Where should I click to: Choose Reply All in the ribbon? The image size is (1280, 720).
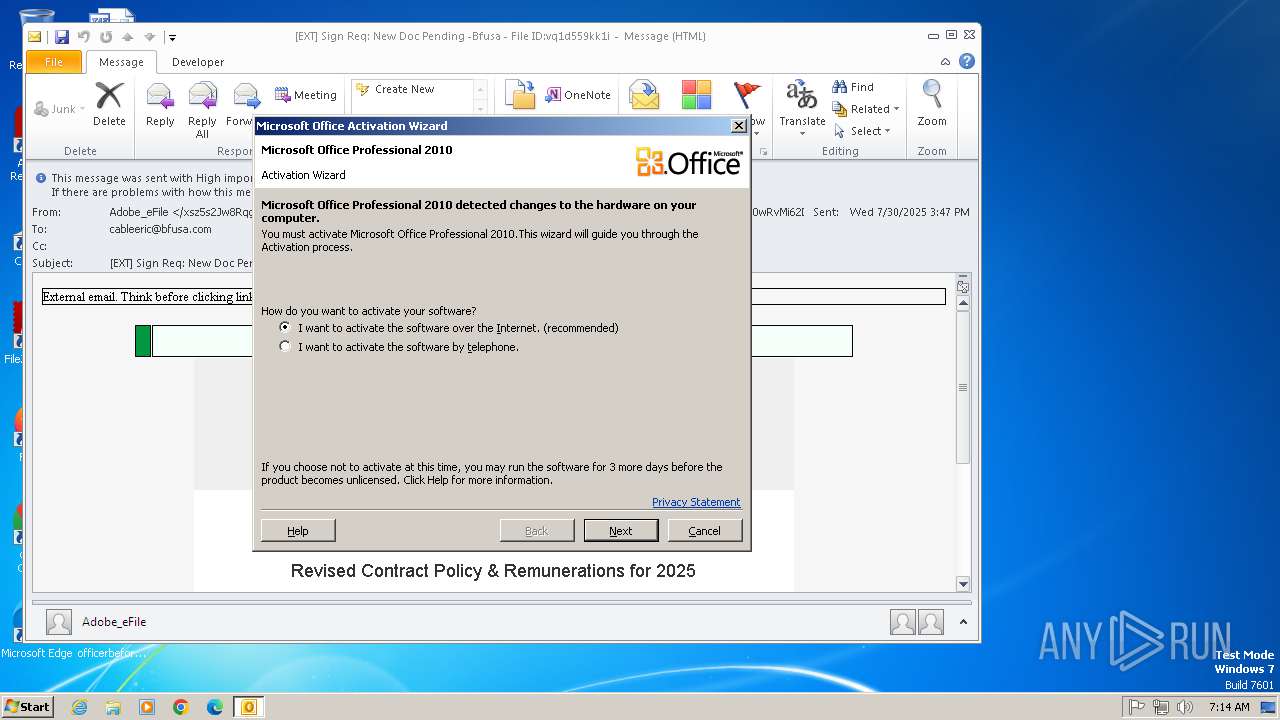click(202, 110)
